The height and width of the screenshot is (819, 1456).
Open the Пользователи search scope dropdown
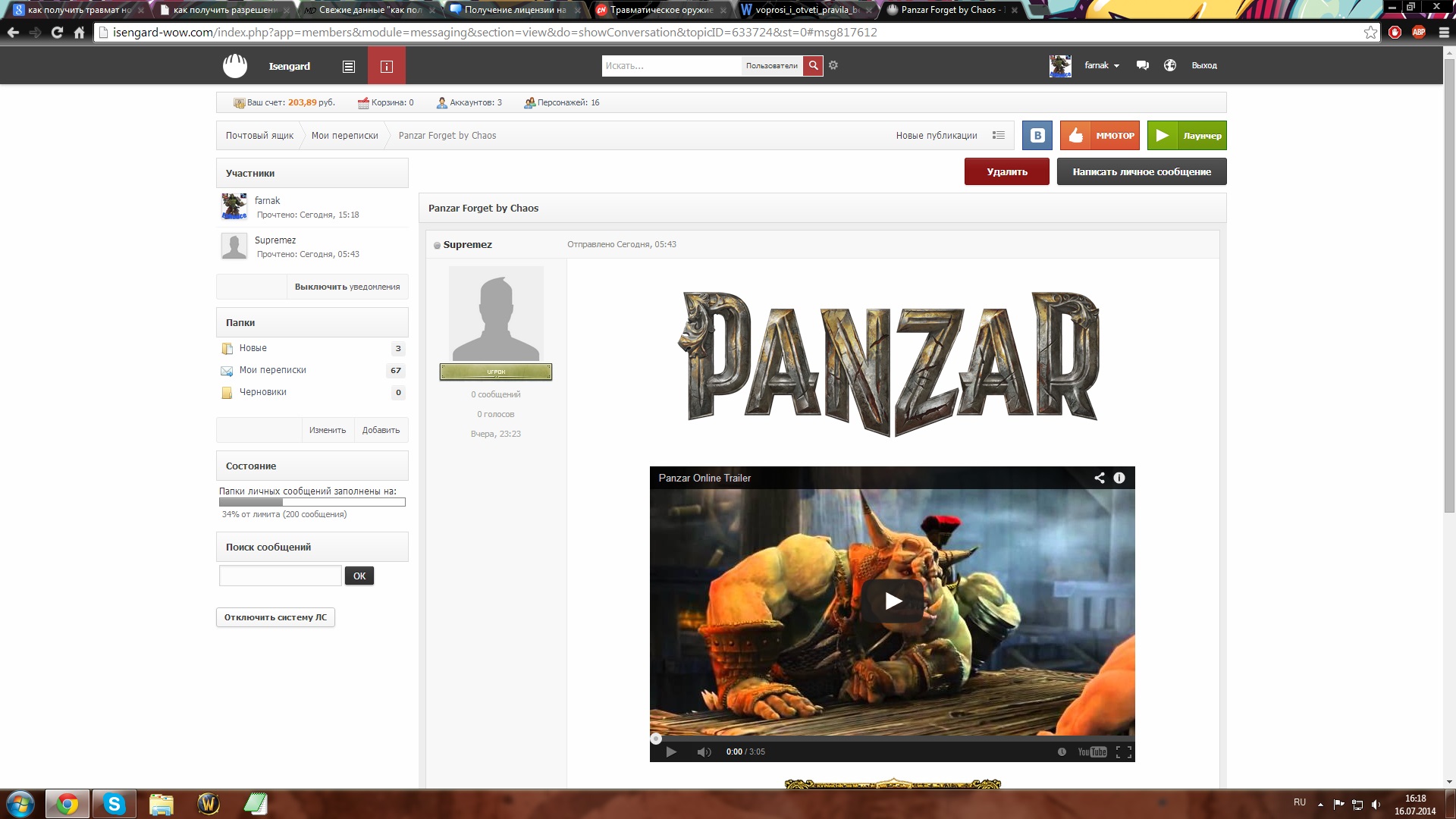click(x=771, y=66)
